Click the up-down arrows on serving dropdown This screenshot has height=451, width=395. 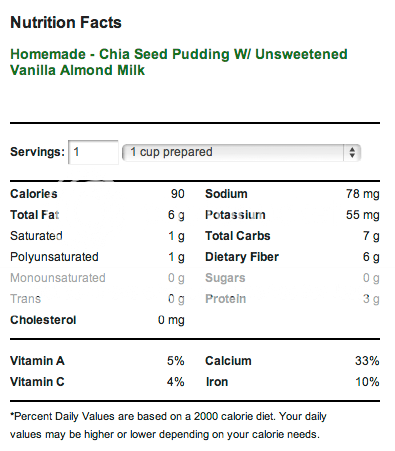(352, 153)
